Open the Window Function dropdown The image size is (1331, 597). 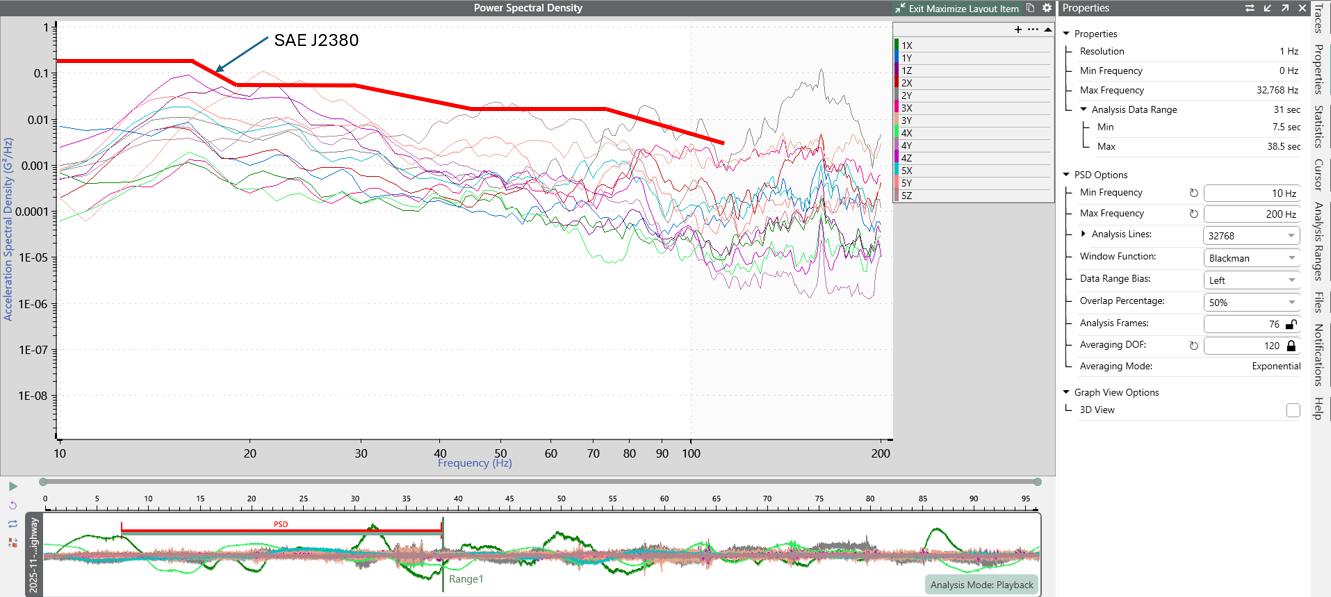tap(1251, 258)
